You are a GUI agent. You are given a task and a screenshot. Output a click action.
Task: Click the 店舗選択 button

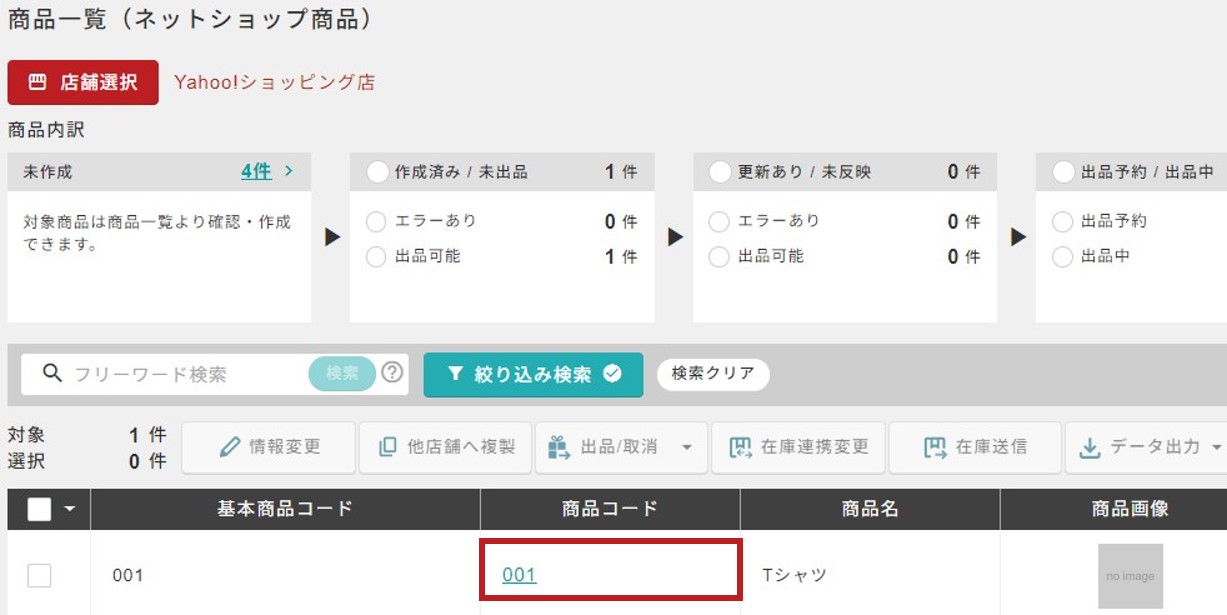coord(83,83)
